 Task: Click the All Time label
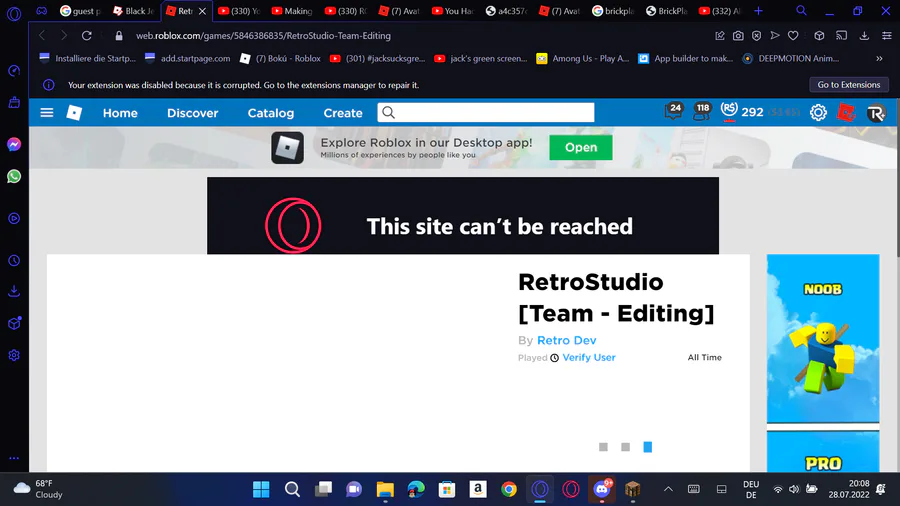click(x=704, y=357)
